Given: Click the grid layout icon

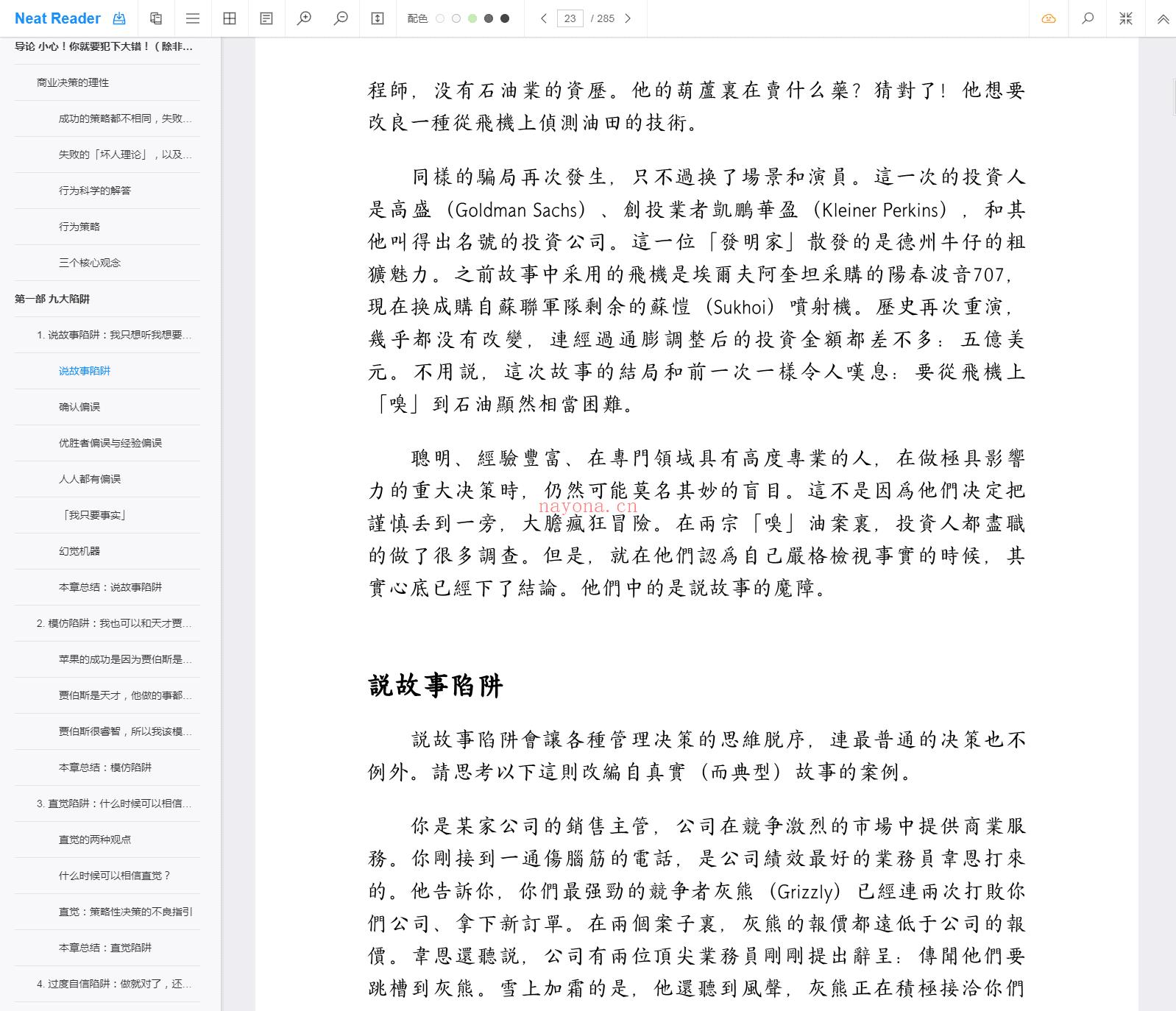Looking at the screenshot, I should [x=230, y=18].
